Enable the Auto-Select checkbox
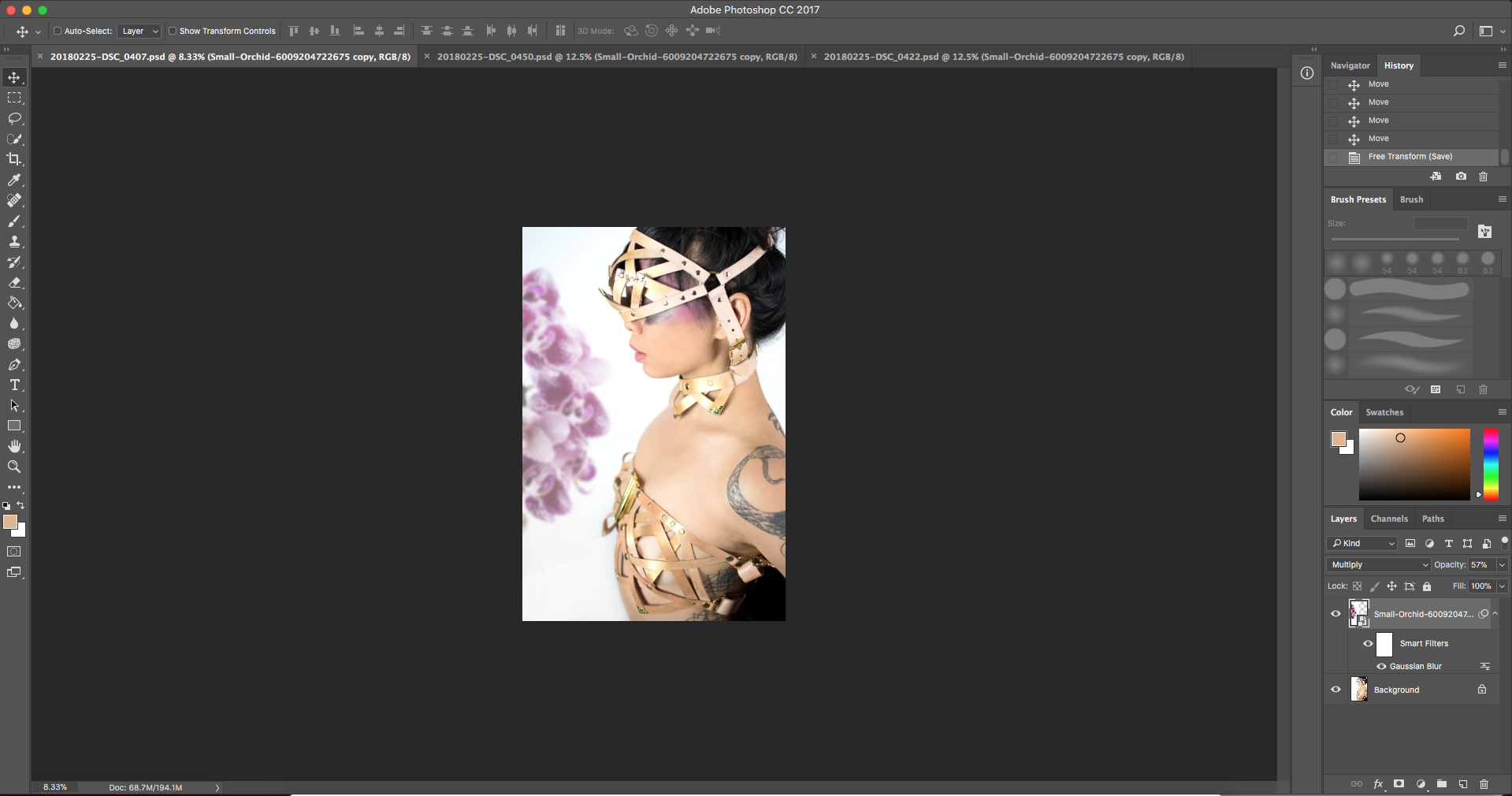 58,32
